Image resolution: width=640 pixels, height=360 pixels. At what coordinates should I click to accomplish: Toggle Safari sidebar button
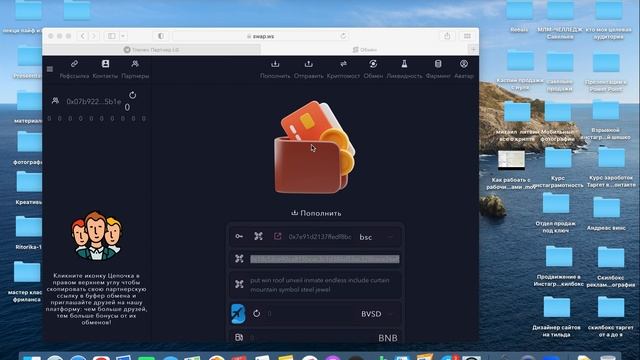tap(111, 36)
